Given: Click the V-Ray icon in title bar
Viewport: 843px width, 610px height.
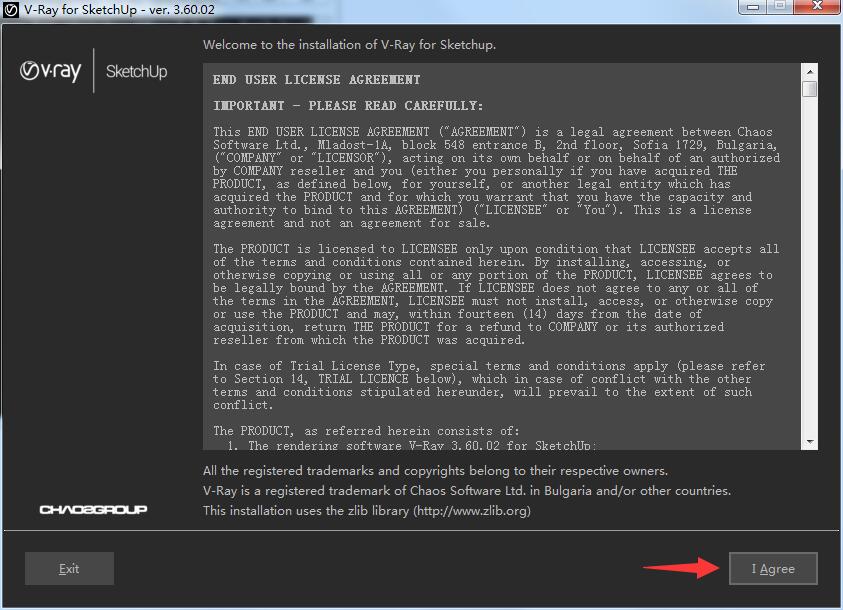Looking at the screenshot, I should click(11, 10).
